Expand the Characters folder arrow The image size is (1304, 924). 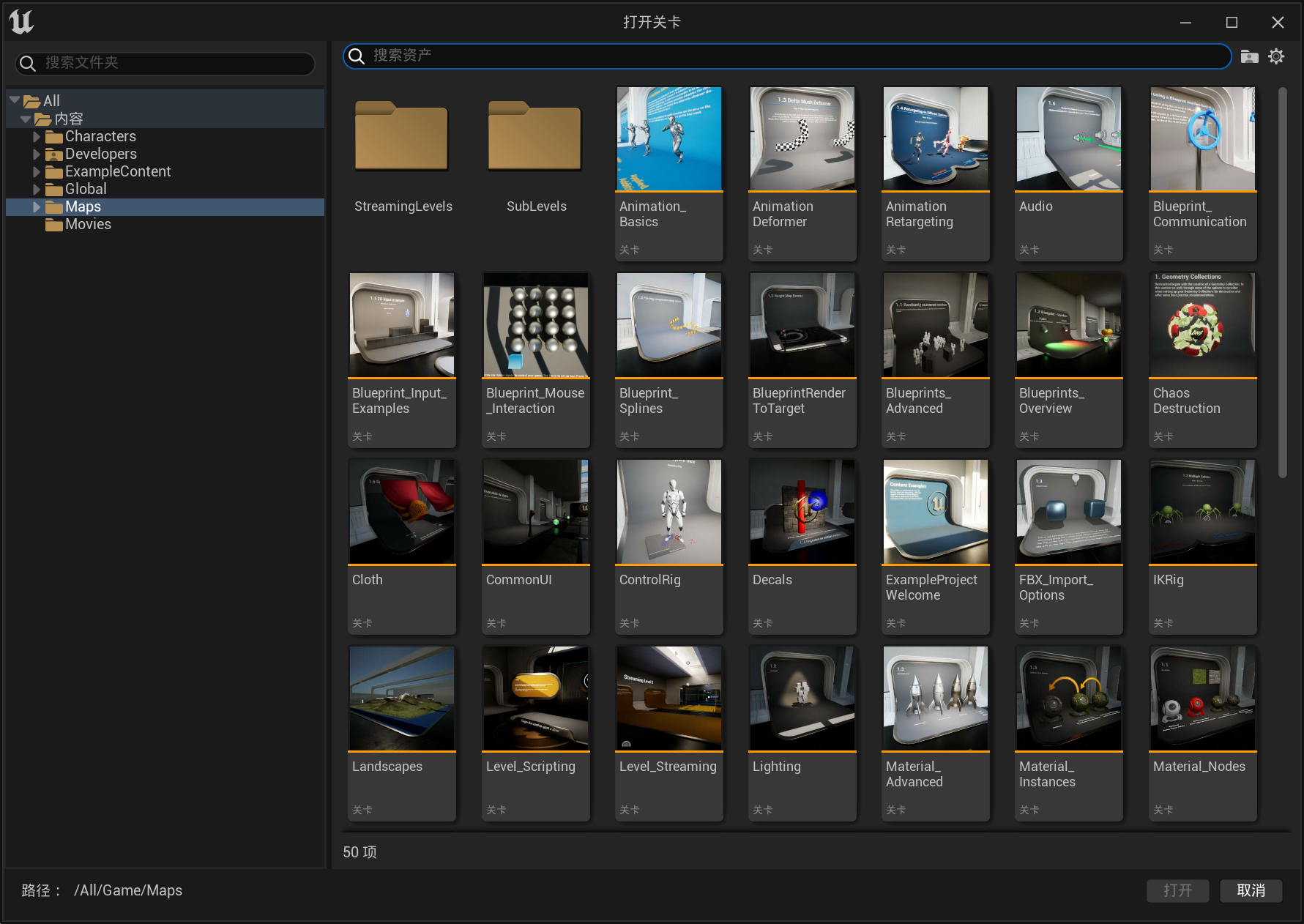coord(37,136)
